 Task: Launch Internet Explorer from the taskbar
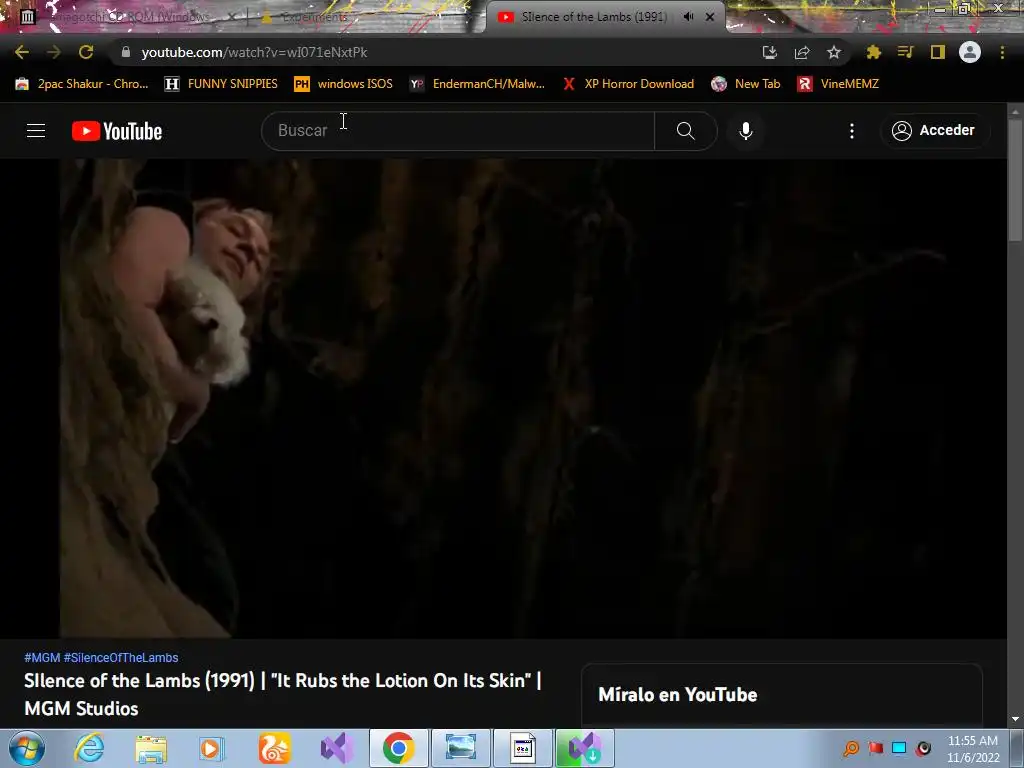(89, 748)
